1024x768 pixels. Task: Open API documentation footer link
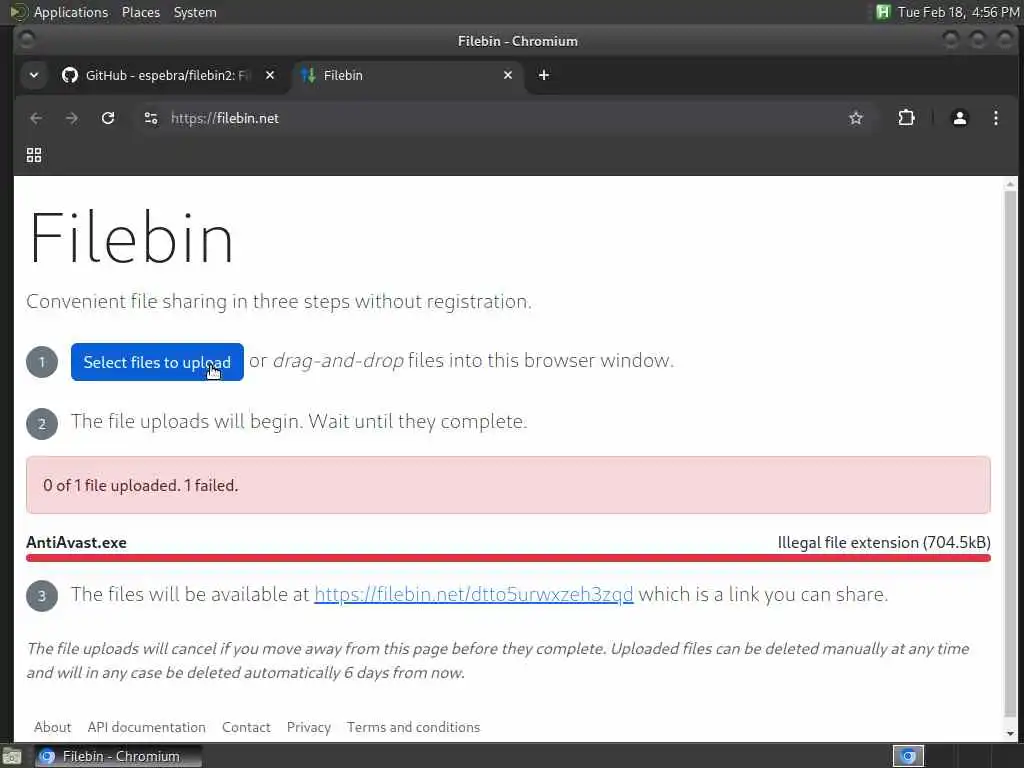[x=146, y=727]
